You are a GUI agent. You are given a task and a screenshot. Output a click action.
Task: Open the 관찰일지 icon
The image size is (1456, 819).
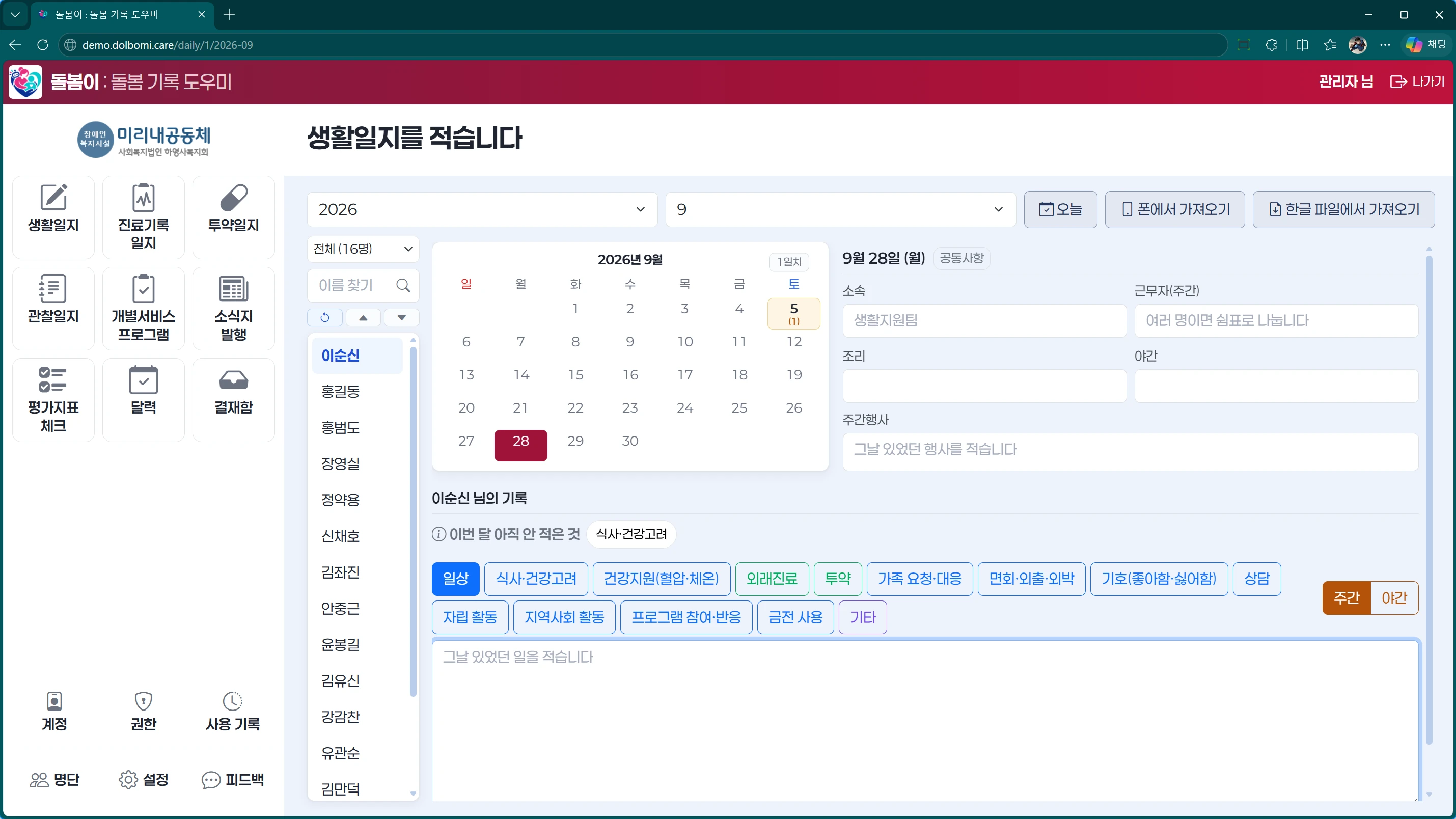point(53,308)
